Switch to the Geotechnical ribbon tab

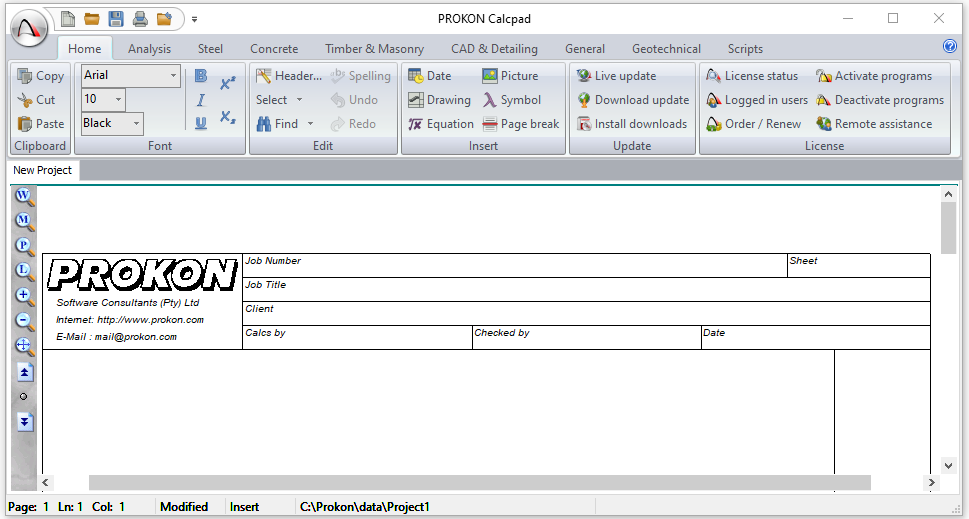[x=666, y=49]
